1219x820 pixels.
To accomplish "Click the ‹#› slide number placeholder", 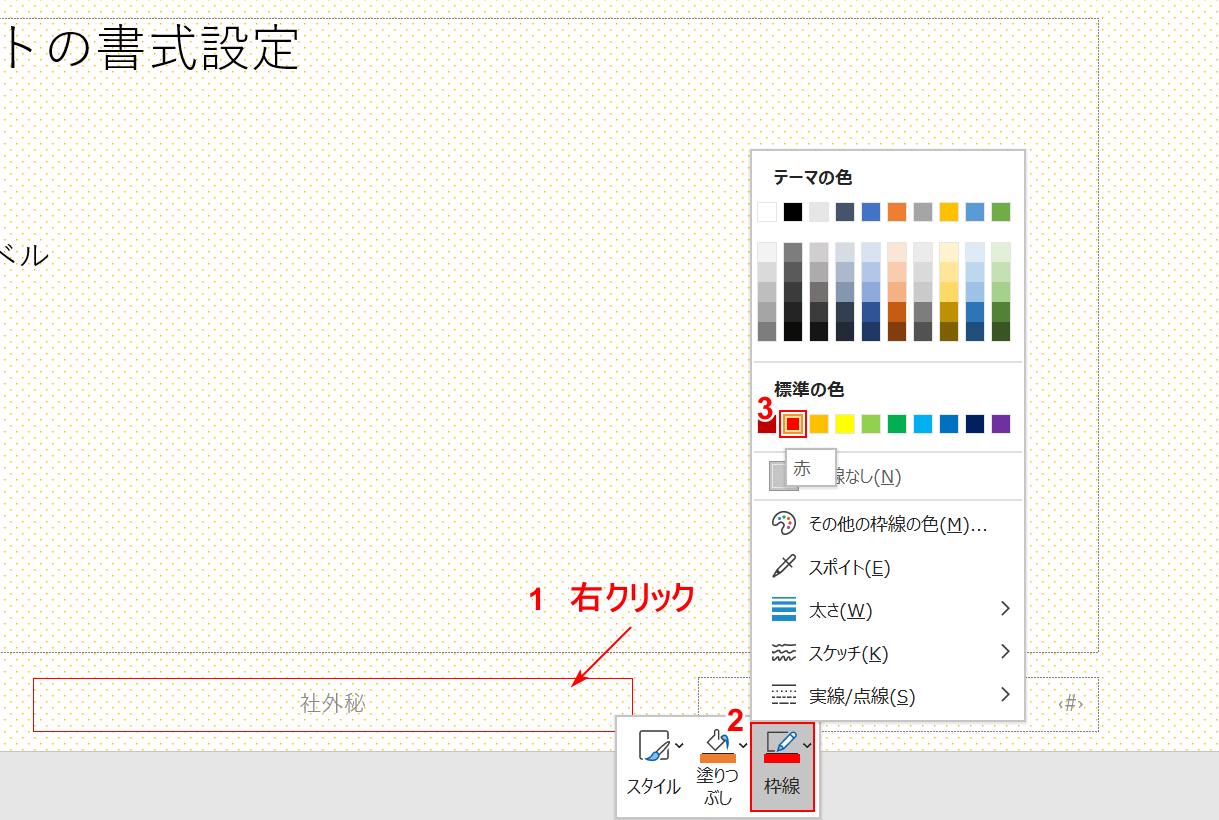I will coord(1070,703).
